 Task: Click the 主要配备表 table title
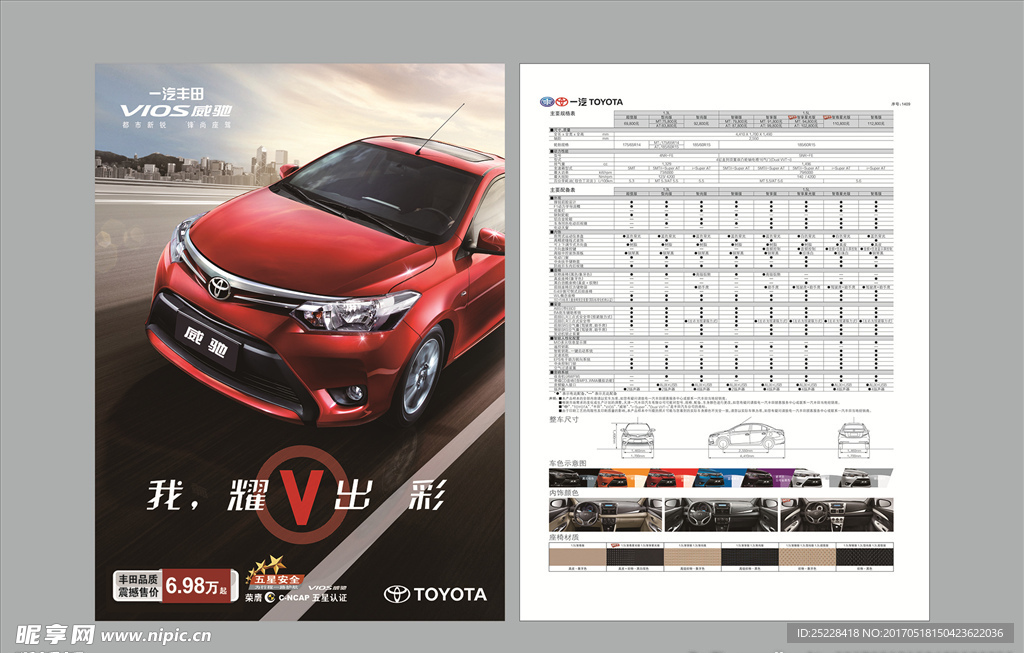(x=562, y=190)
